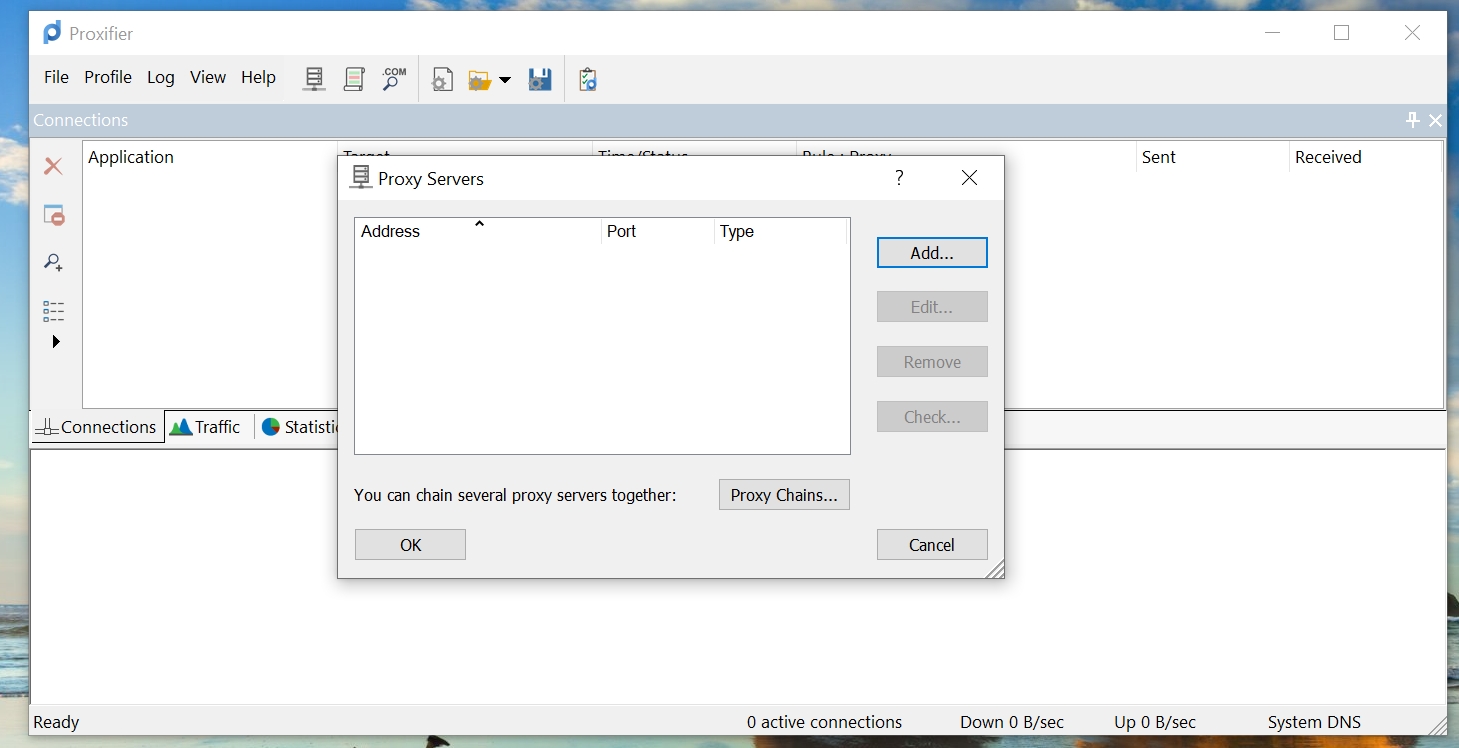Open Proxy Servers from the toolbar icon
Screen dimensions: 1459x748
tap(314, 79)
